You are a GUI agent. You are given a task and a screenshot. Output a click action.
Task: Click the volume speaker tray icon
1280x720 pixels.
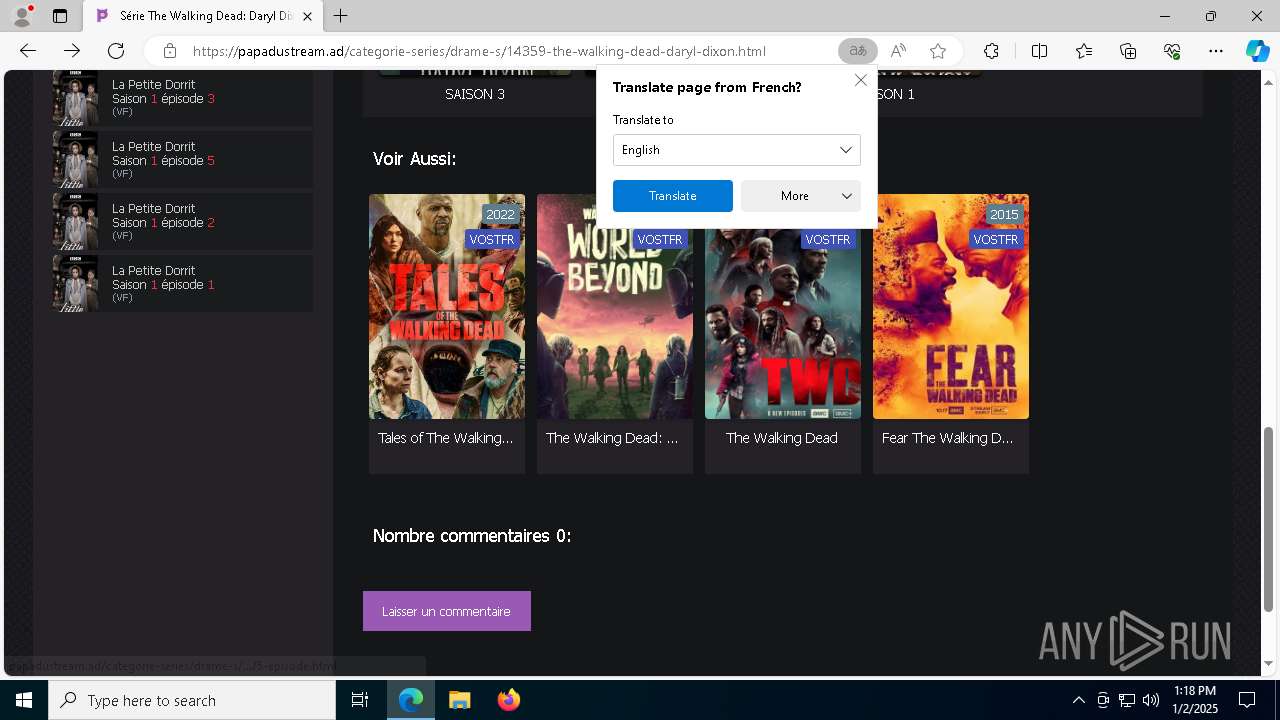click(x=1151, y=700)
